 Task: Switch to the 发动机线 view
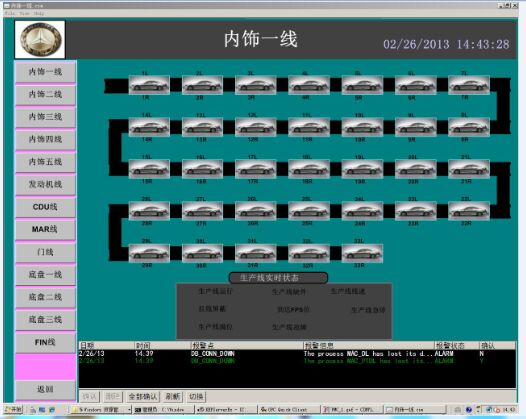(x=45, y=184)
